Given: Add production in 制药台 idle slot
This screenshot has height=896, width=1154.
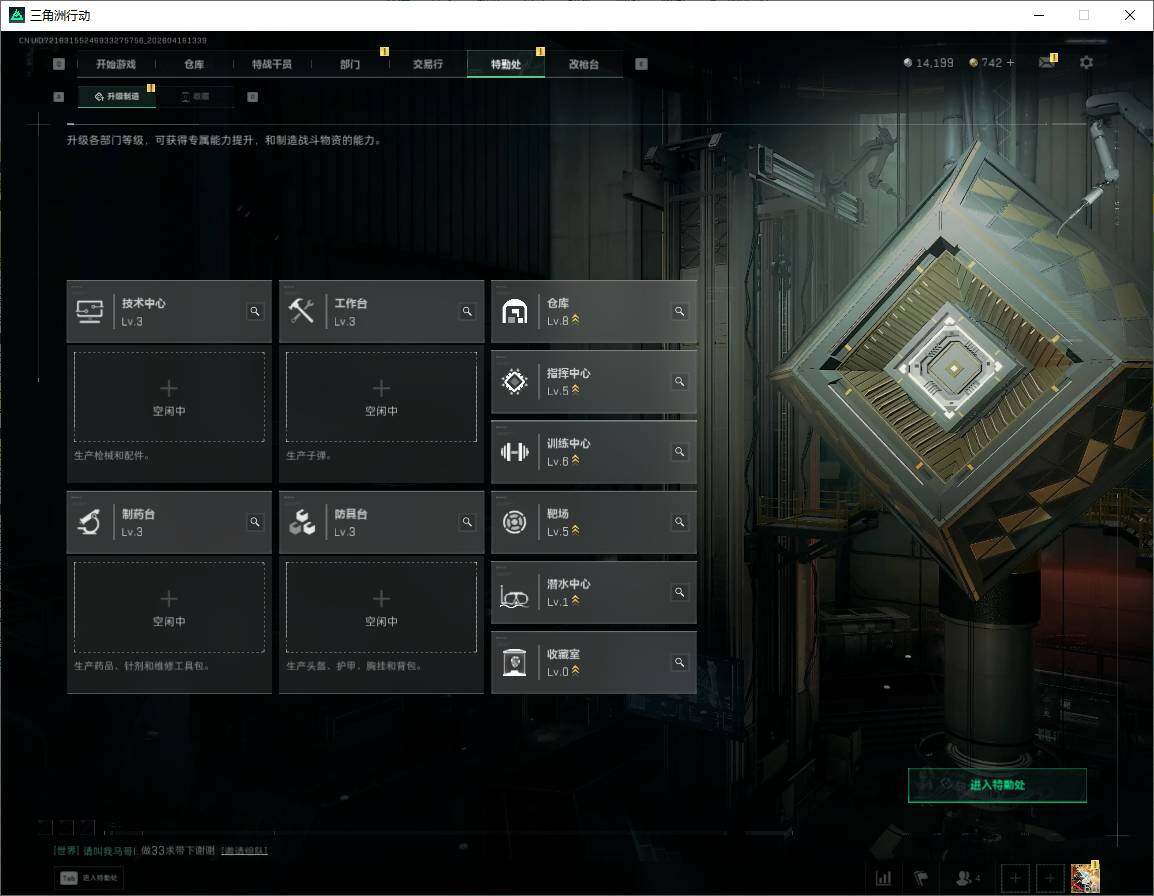Looking at the screenshot, I should 169,607.
